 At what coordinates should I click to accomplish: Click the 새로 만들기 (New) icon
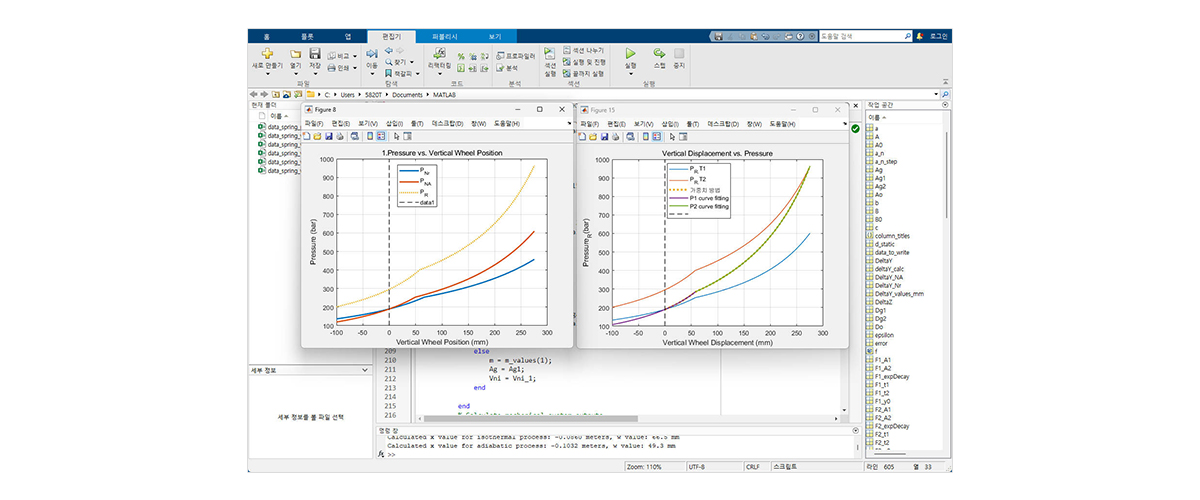click(x=266, y=54)
